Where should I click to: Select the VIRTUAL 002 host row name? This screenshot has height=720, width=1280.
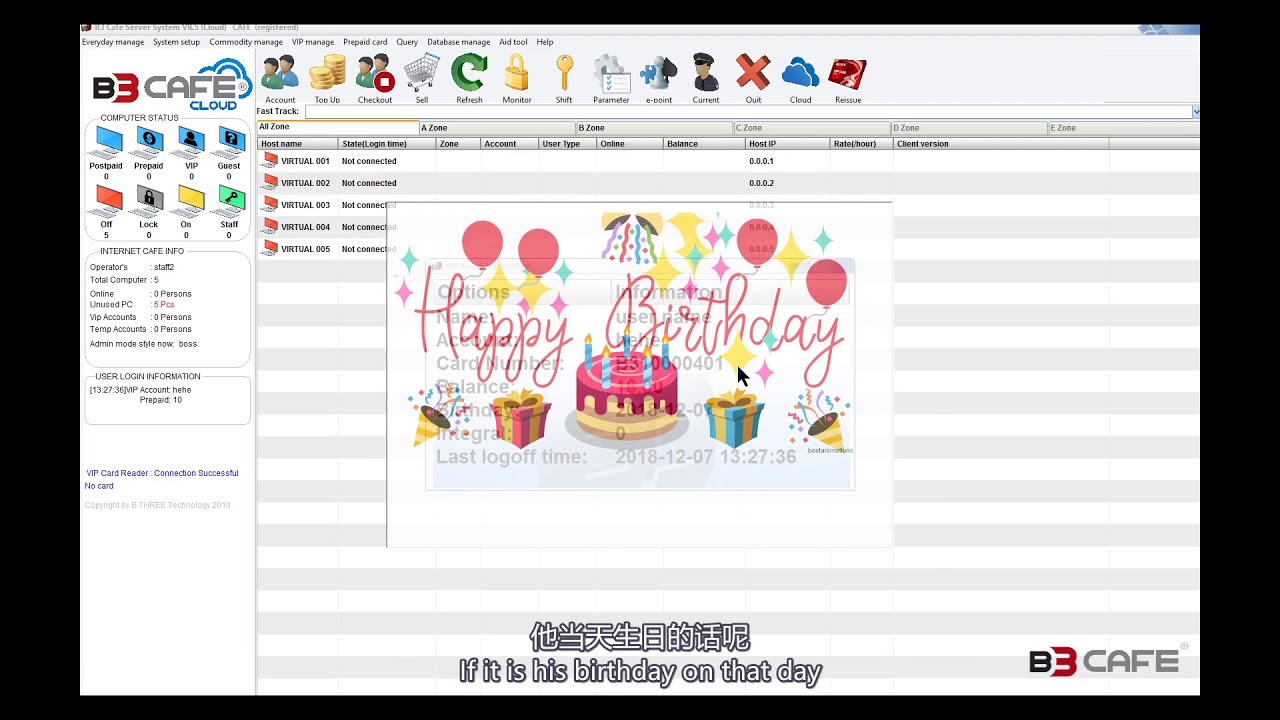tap(305, 183)
